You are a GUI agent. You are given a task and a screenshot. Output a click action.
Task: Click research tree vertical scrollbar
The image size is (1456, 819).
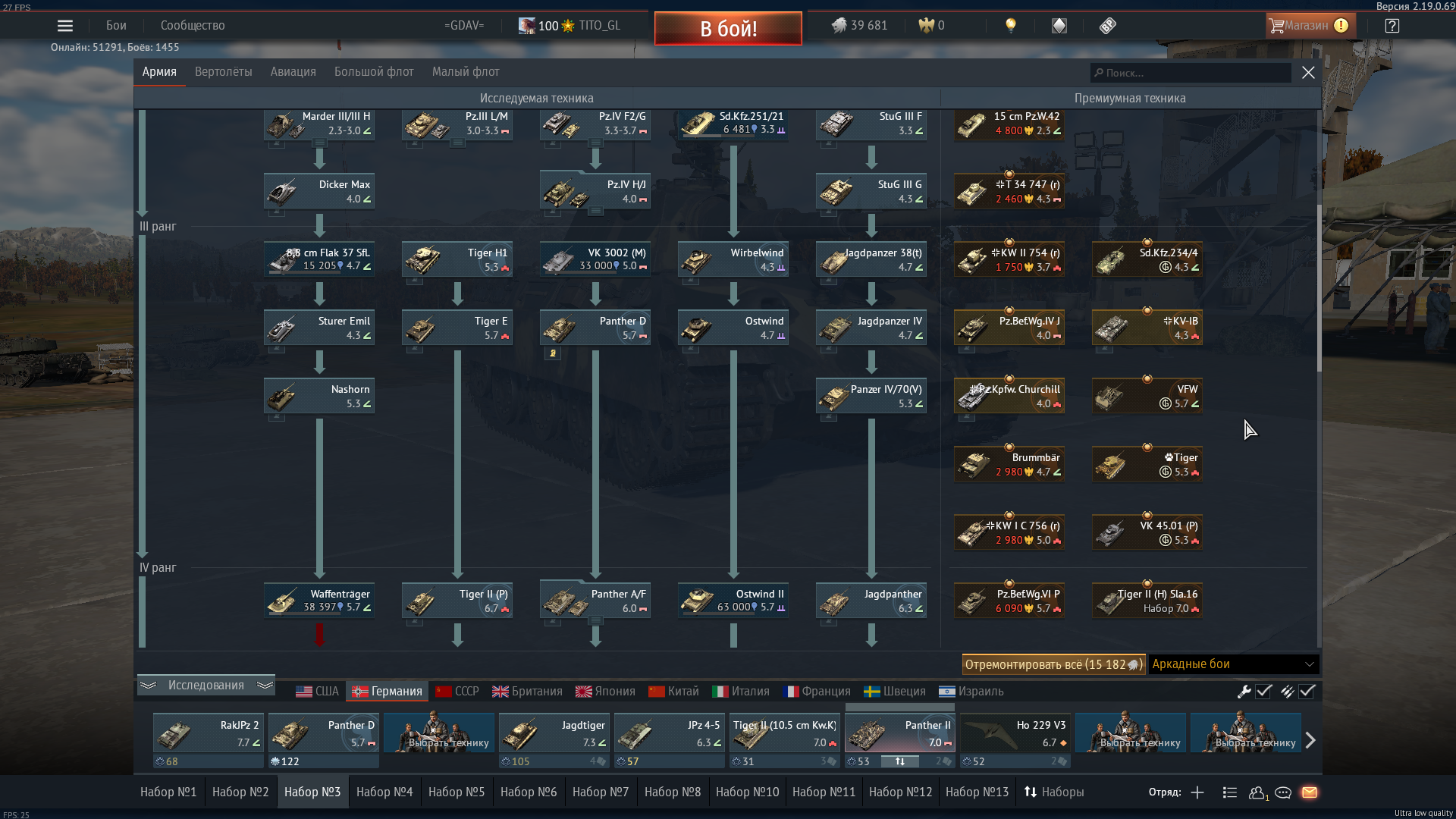tap(1319, 288)
